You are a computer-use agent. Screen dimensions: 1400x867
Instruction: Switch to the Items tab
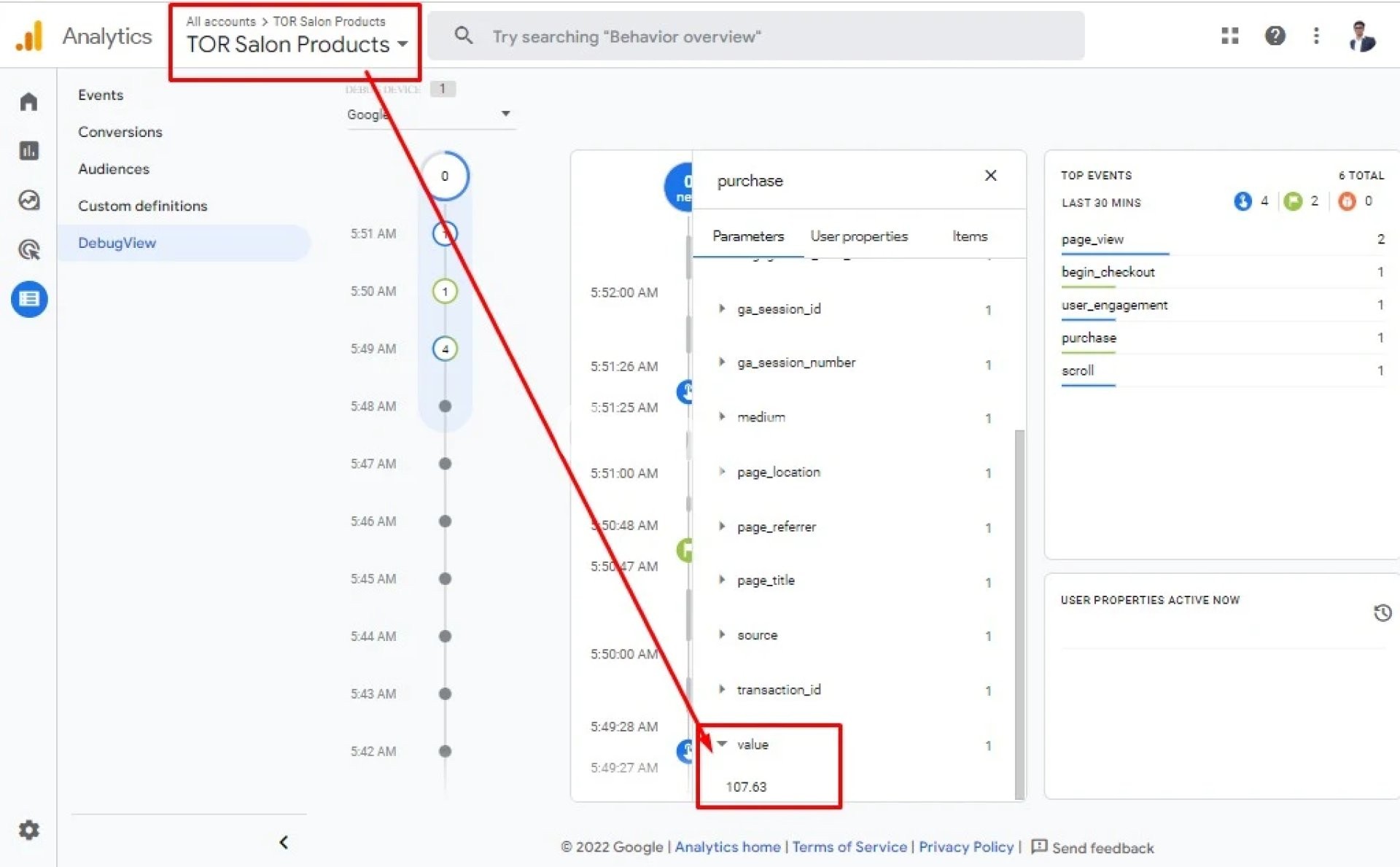point(969,236)
